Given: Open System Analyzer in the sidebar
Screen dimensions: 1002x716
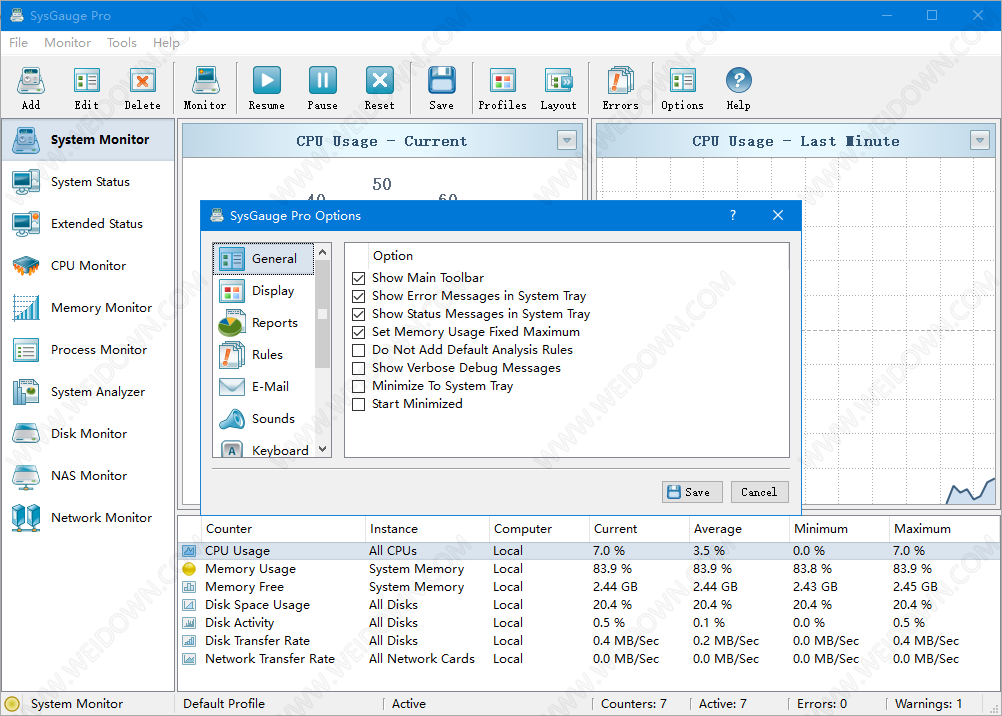Looking at the screenshot, I should coord(88,392).
